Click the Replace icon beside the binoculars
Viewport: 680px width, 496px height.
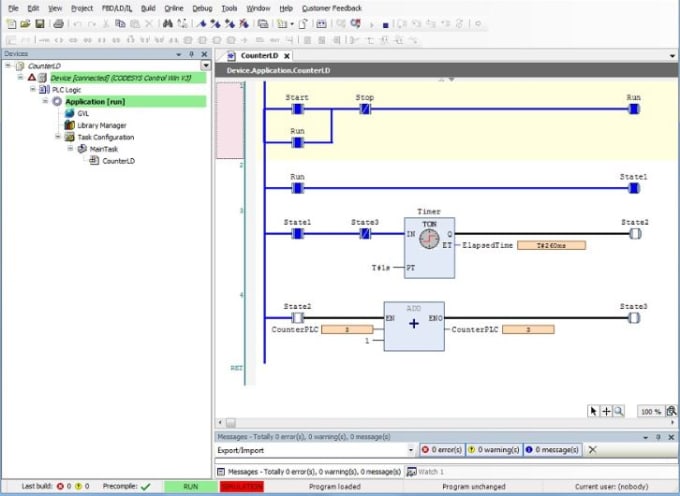coord(182,24)
